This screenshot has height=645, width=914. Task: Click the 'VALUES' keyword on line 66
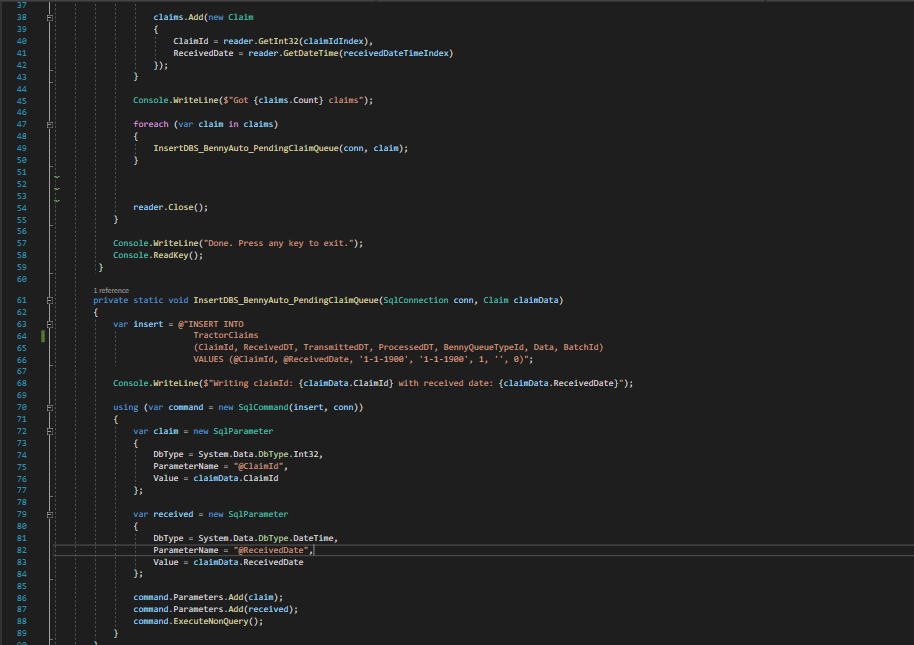pyautogui.click(x=209, y=359)
